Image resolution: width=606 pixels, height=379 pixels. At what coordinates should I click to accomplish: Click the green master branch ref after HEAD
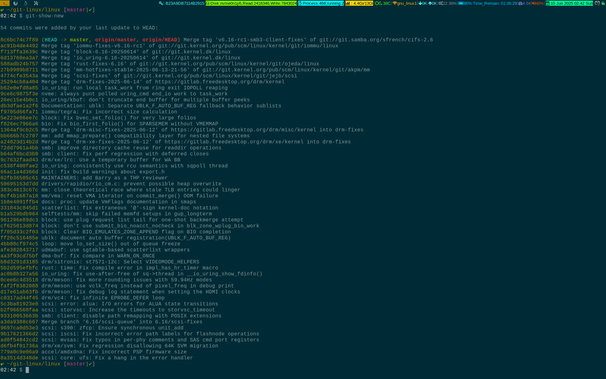pos(79,40)
